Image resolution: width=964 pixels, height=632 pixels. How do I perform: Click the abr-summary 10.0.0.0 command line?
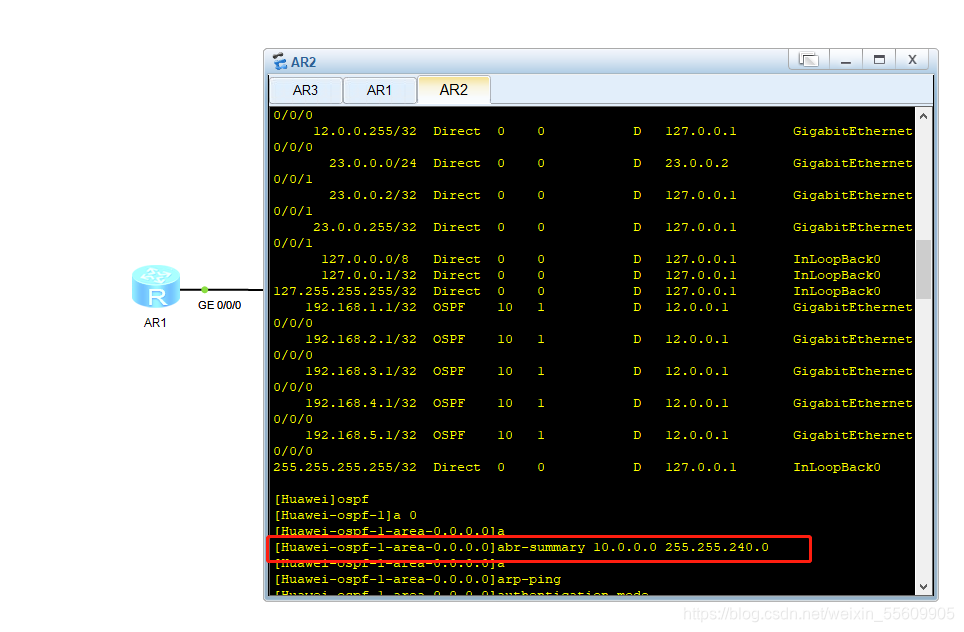pyautogui.click(x=521, y=547)
